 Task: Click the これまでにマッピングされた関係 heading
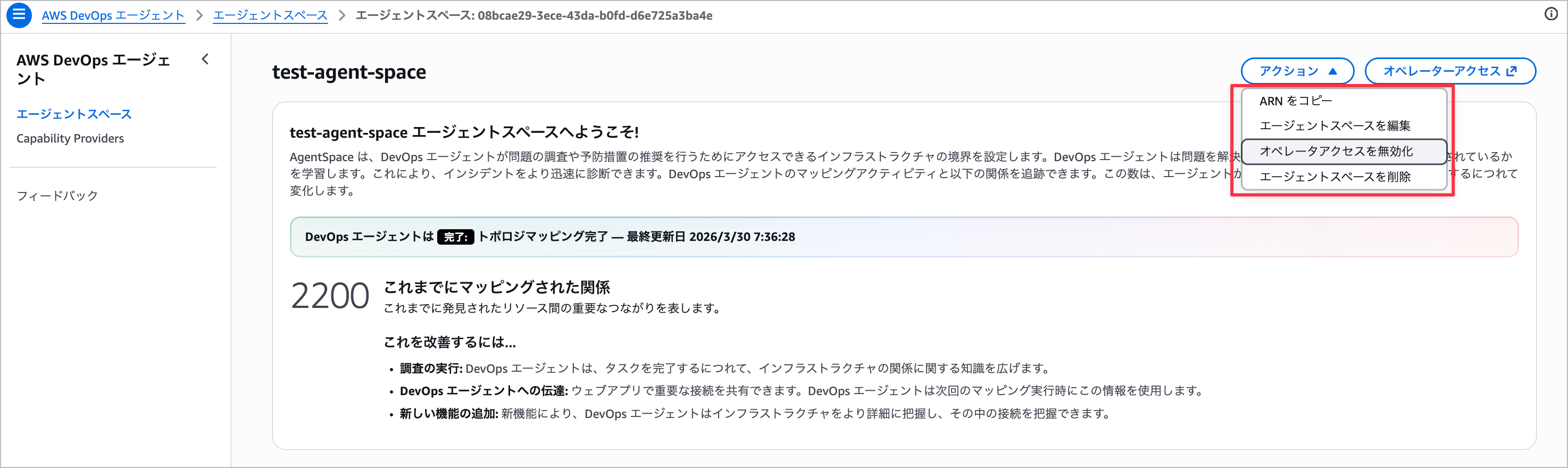click(x=497, y=287)
